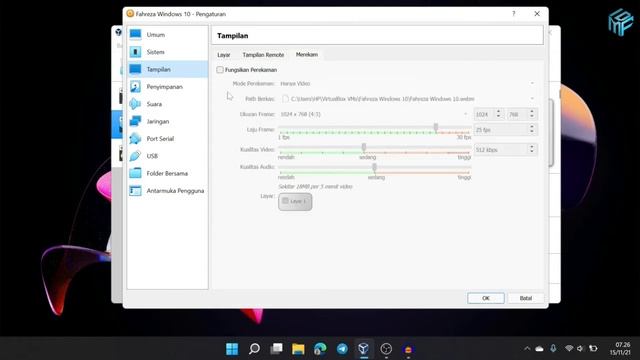Screen dimensions: 640x360
Task: Switch to the Layar tab
Action: 224,55
